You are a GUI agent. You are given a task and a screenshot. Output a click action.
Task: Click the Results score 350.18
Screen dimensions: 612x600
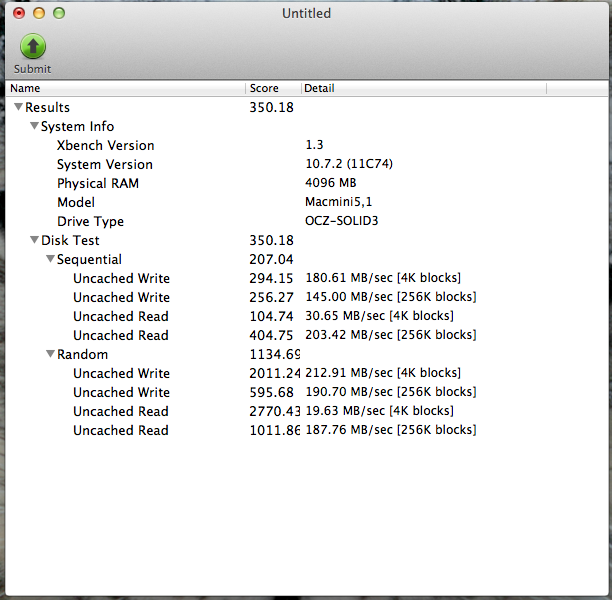coord(271,107)
